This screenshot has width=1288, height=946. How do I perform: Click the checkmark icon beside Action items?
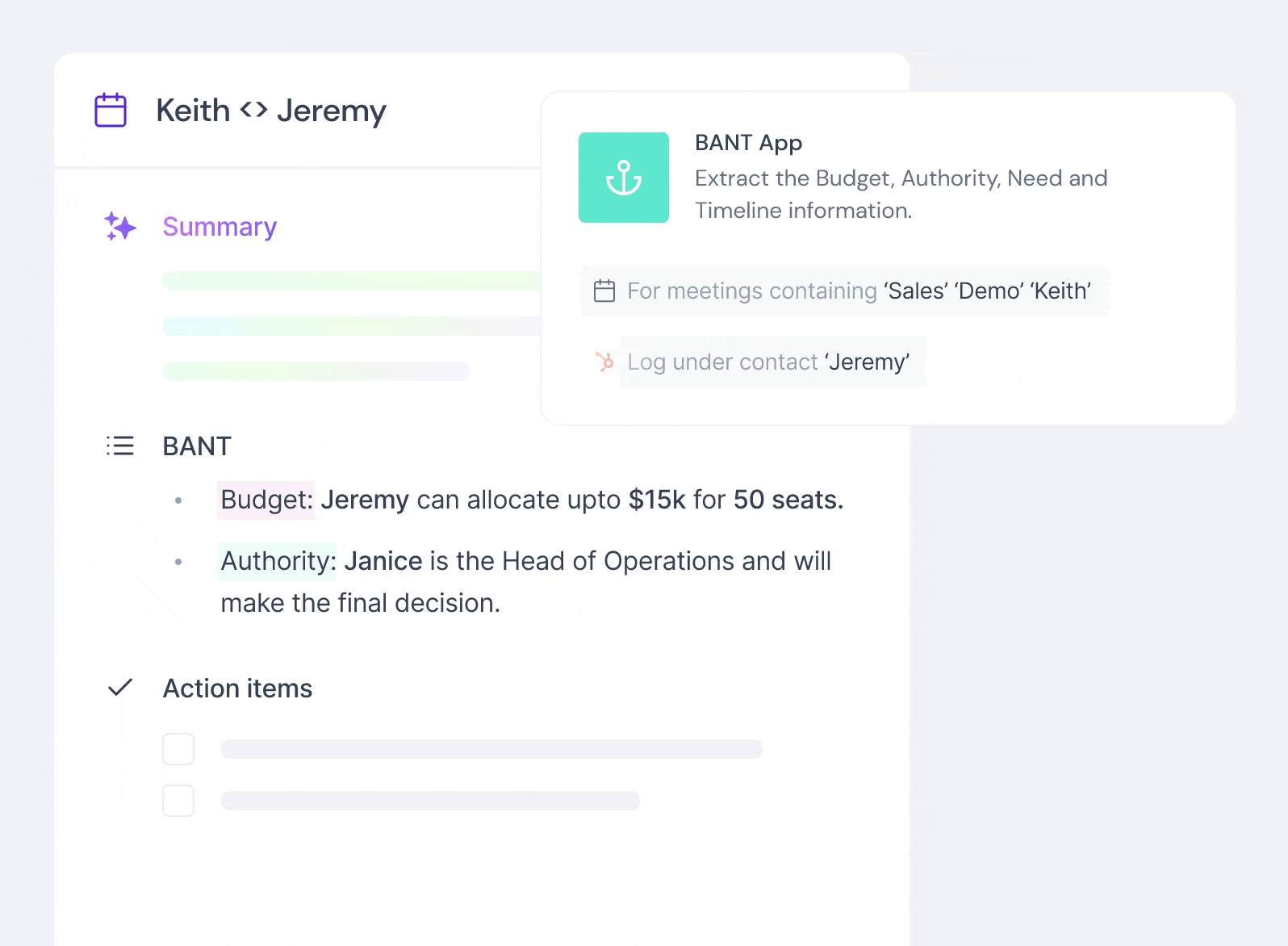pyautogui.click(x=120, y=688)
